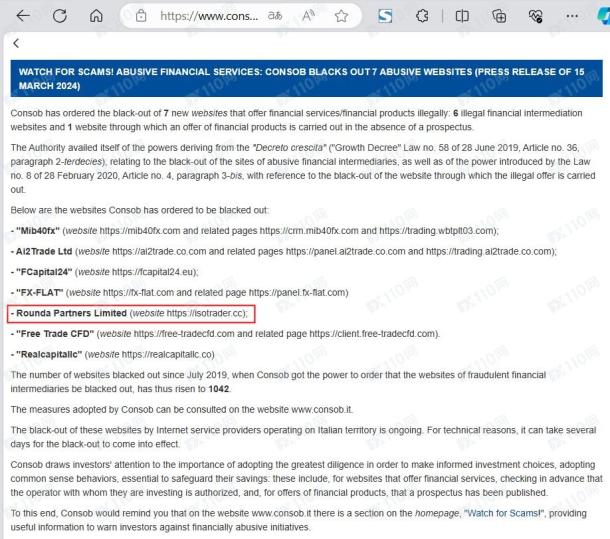This screenshot has height=539, width=610.
Task: Open the Settings and more menu
Action: [572, 16]
